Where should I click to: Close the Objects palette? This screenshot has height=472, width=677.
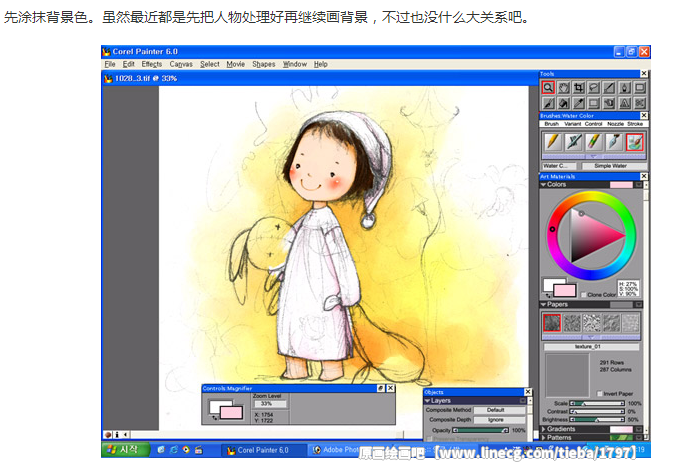click(528, 392)
